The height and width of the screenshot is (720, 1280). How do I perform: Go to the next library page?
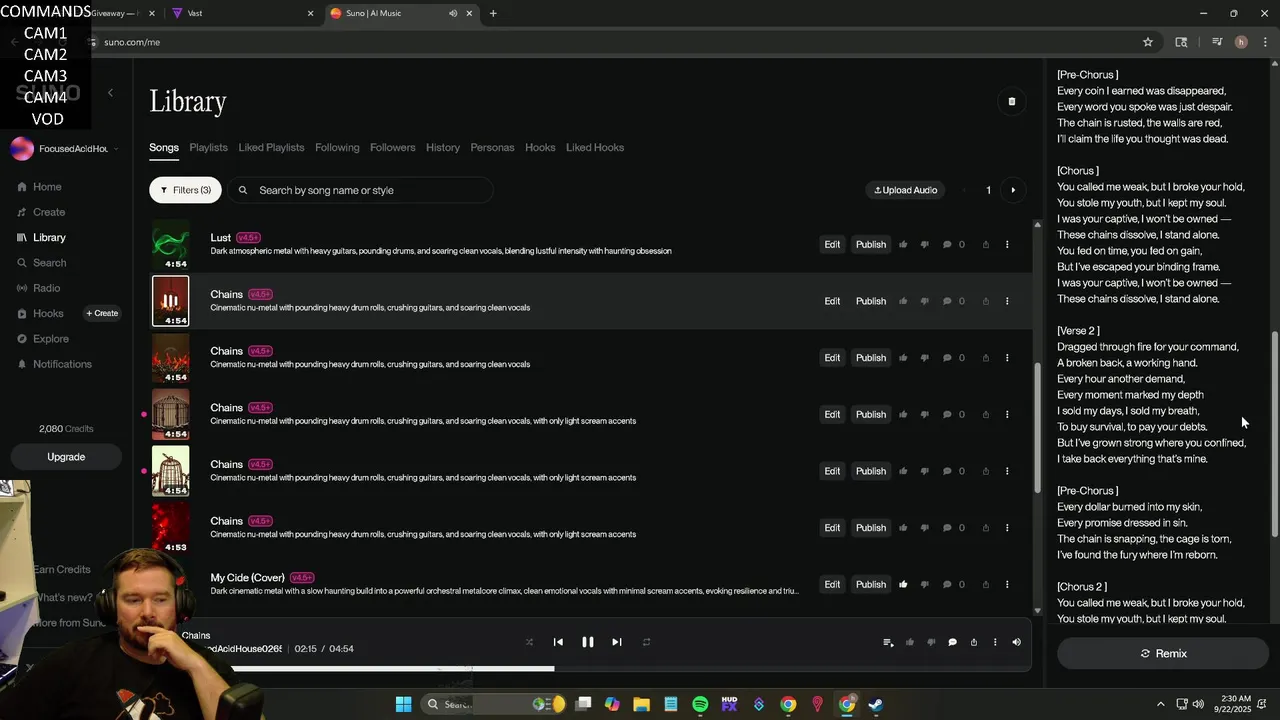pyautogui.click(x=1013, y=190)
